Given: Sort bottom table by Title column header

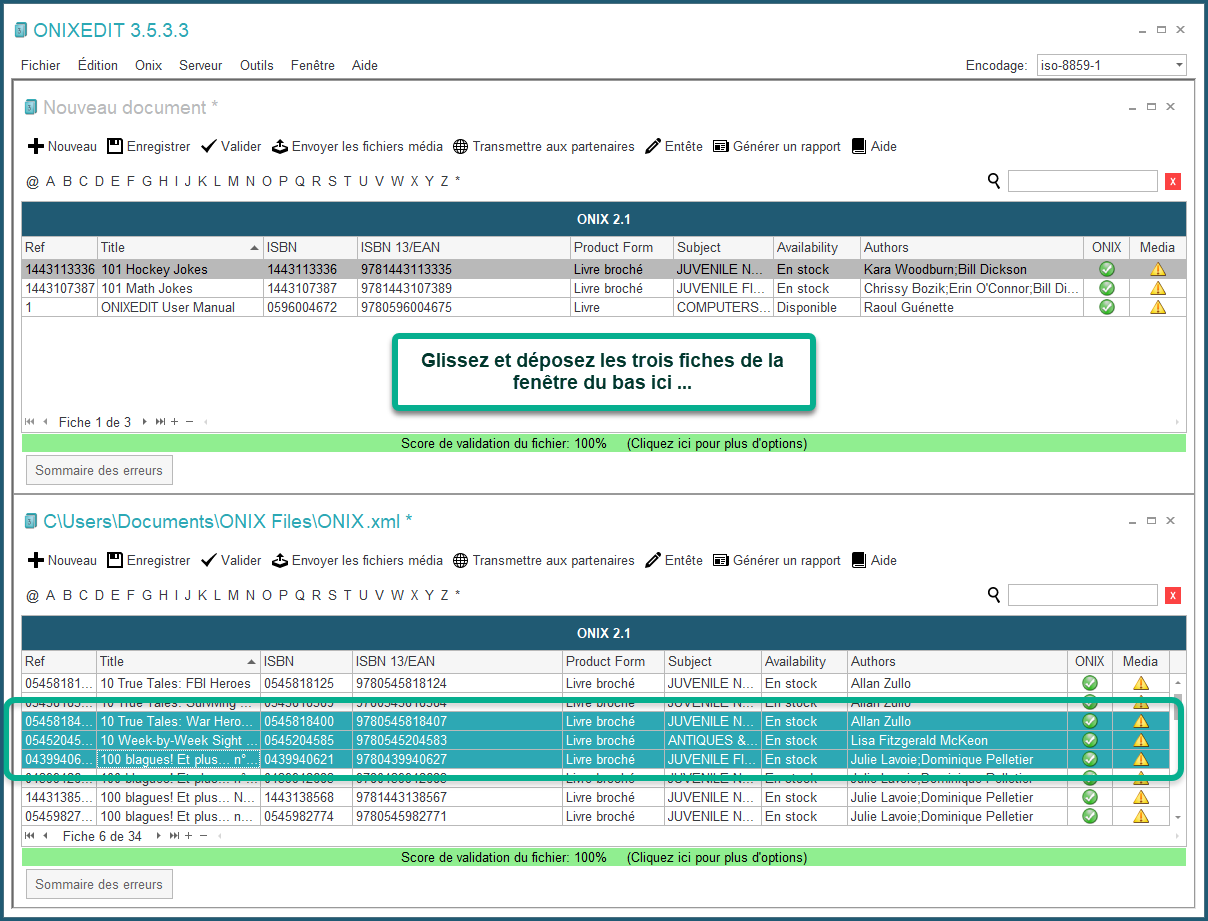Looking at the screenshot, I should [178, 661].
